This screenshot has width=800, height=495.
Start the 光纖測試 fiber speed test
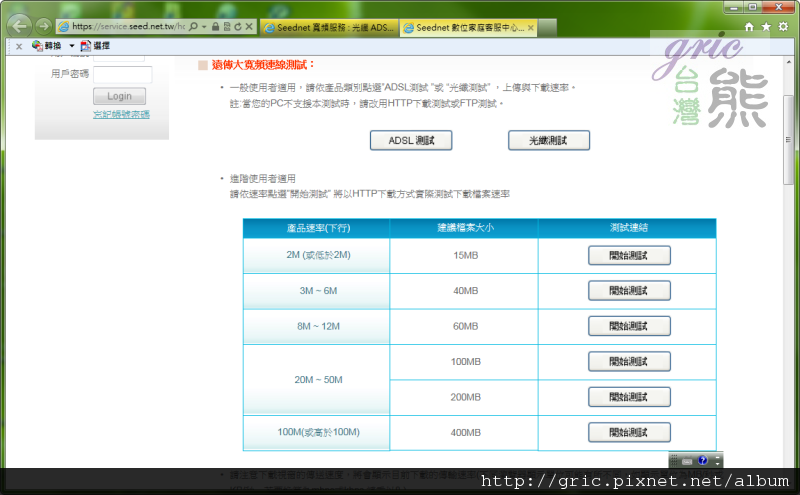coord(548,140)
